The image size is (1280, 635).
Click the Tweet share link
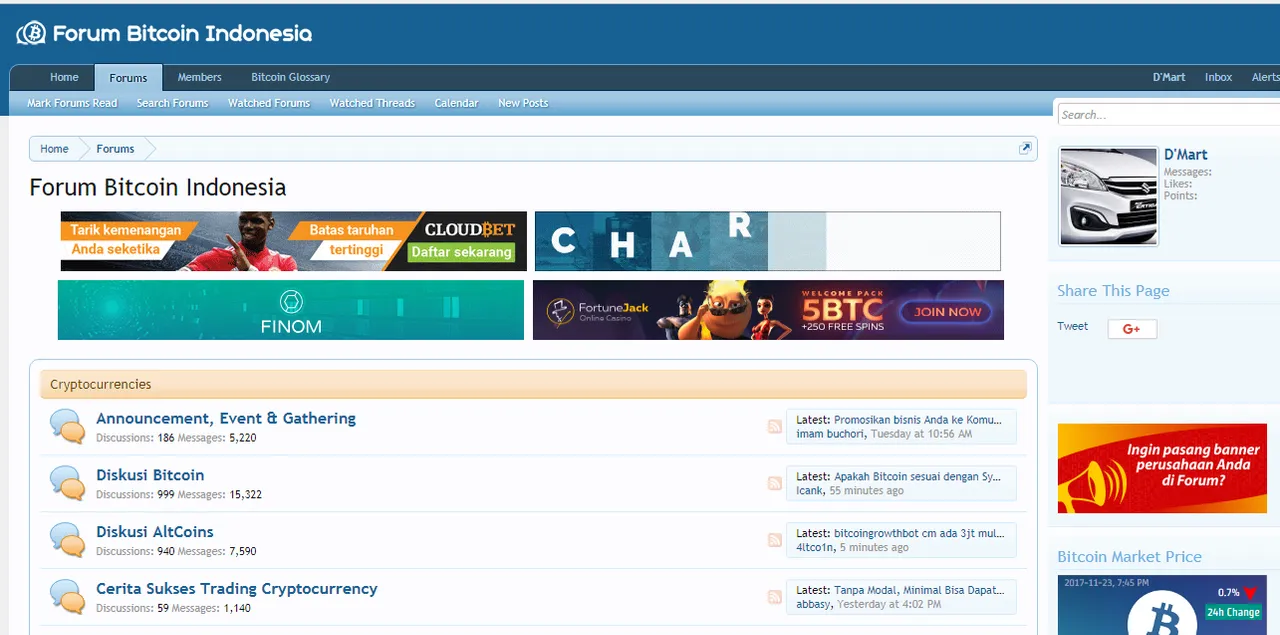1073,326
